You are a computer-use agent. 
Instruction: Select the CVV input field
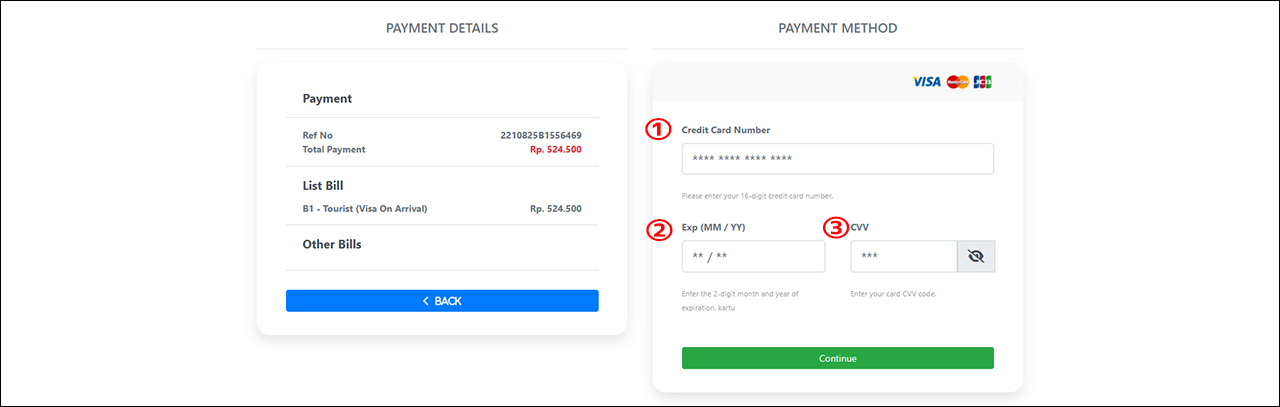(904, 256)
